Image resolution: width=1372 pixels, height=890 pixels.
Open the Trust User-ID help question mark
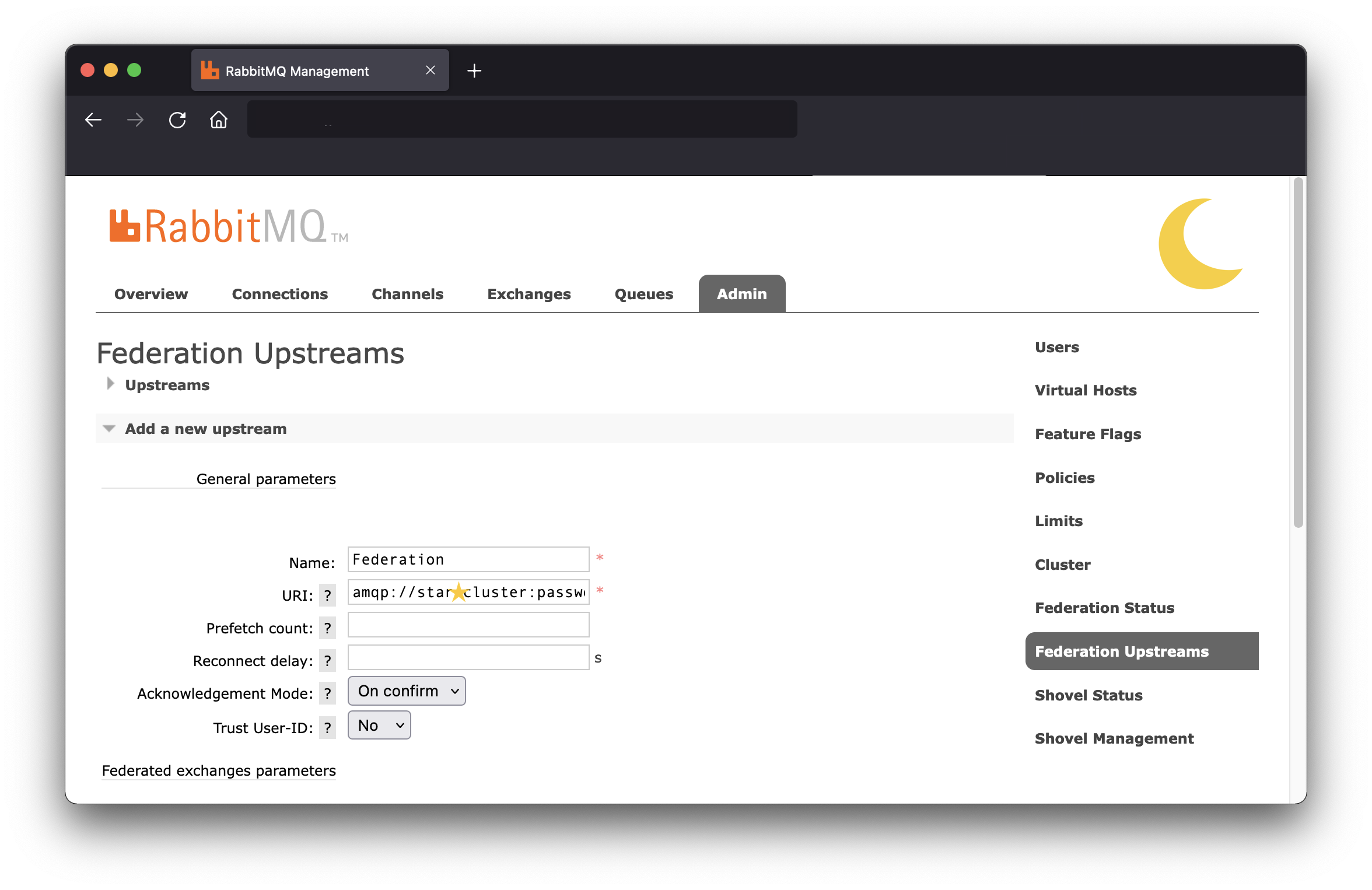pyautogui.click(x=328, y=728)
